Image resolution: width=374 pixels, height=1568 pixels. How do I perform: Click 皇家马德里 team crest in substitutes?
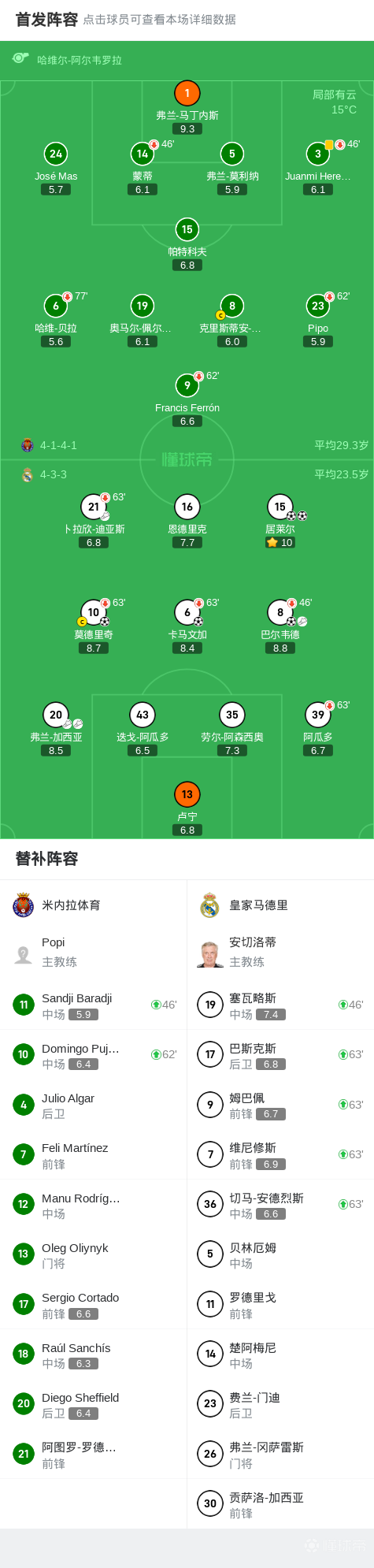point(209,905)
